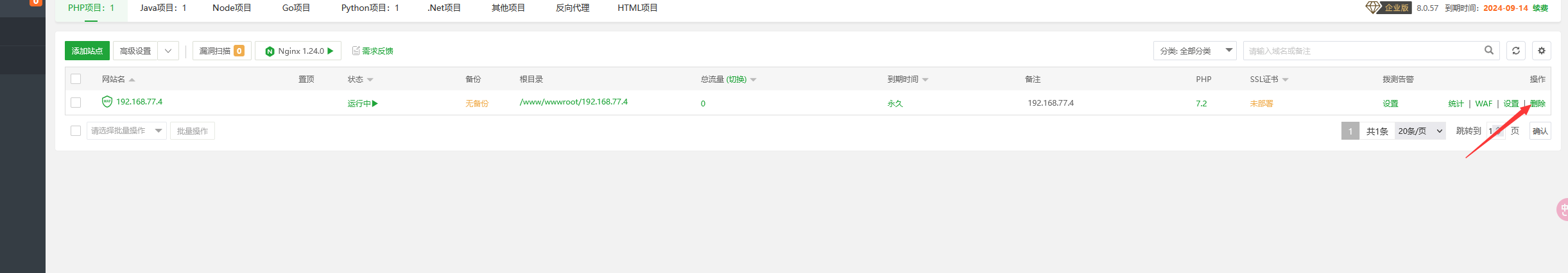Click the green 添加站点 button
The width and height of the screenshot is (1568, 273).
pos(87,51)
